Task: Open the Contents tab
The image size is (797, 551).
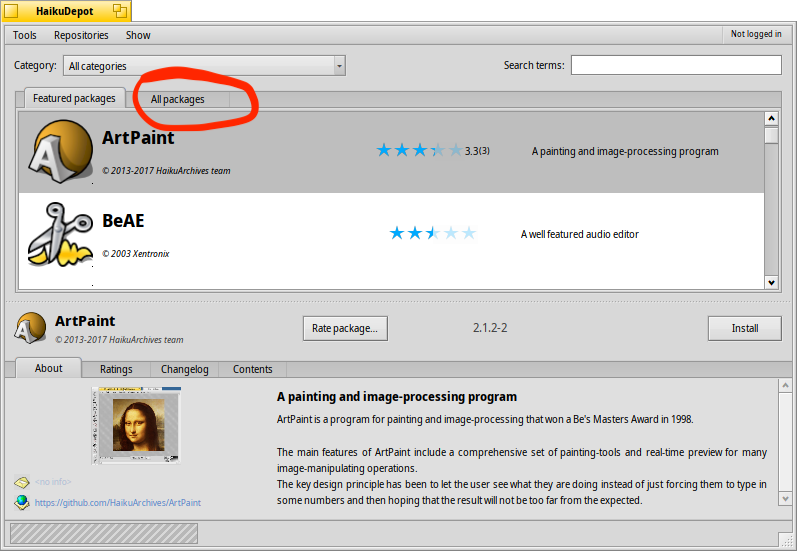Action: tap(253, 369)
